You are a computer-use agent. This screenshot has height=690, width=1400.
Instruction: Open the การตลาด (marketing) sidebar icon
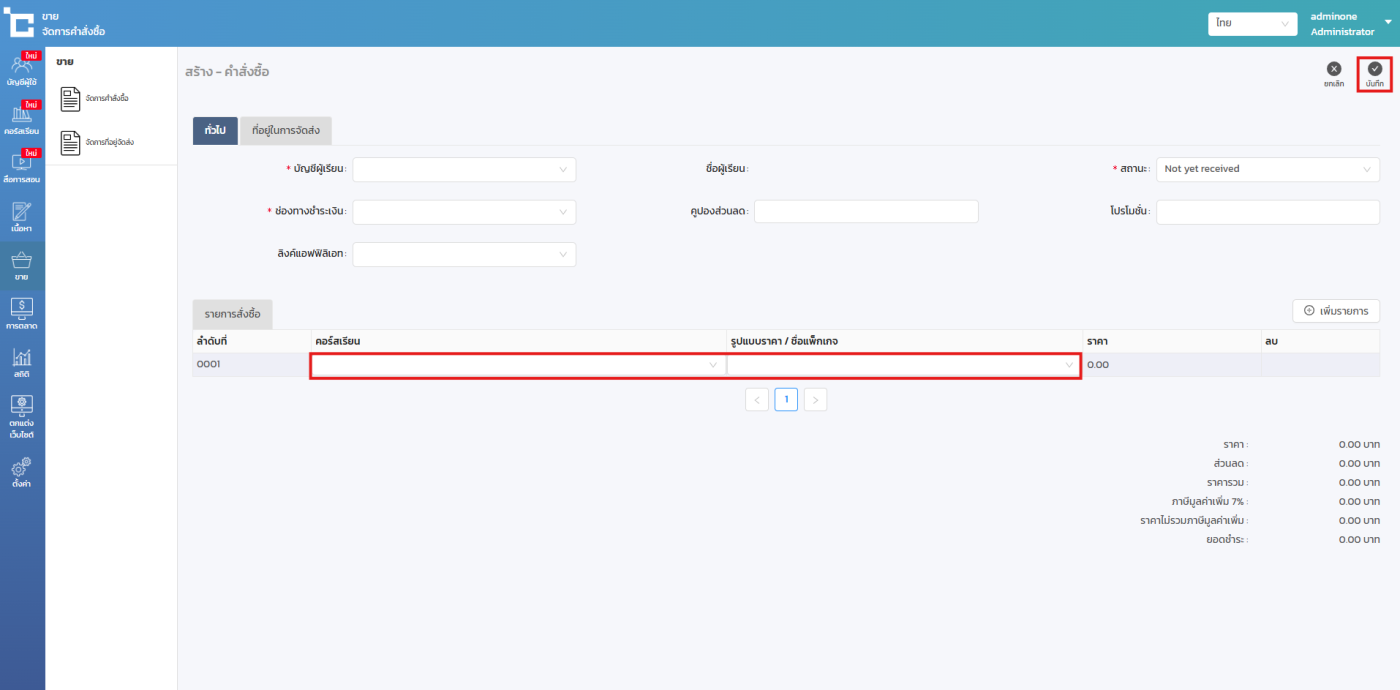click(x=22, y=313)
